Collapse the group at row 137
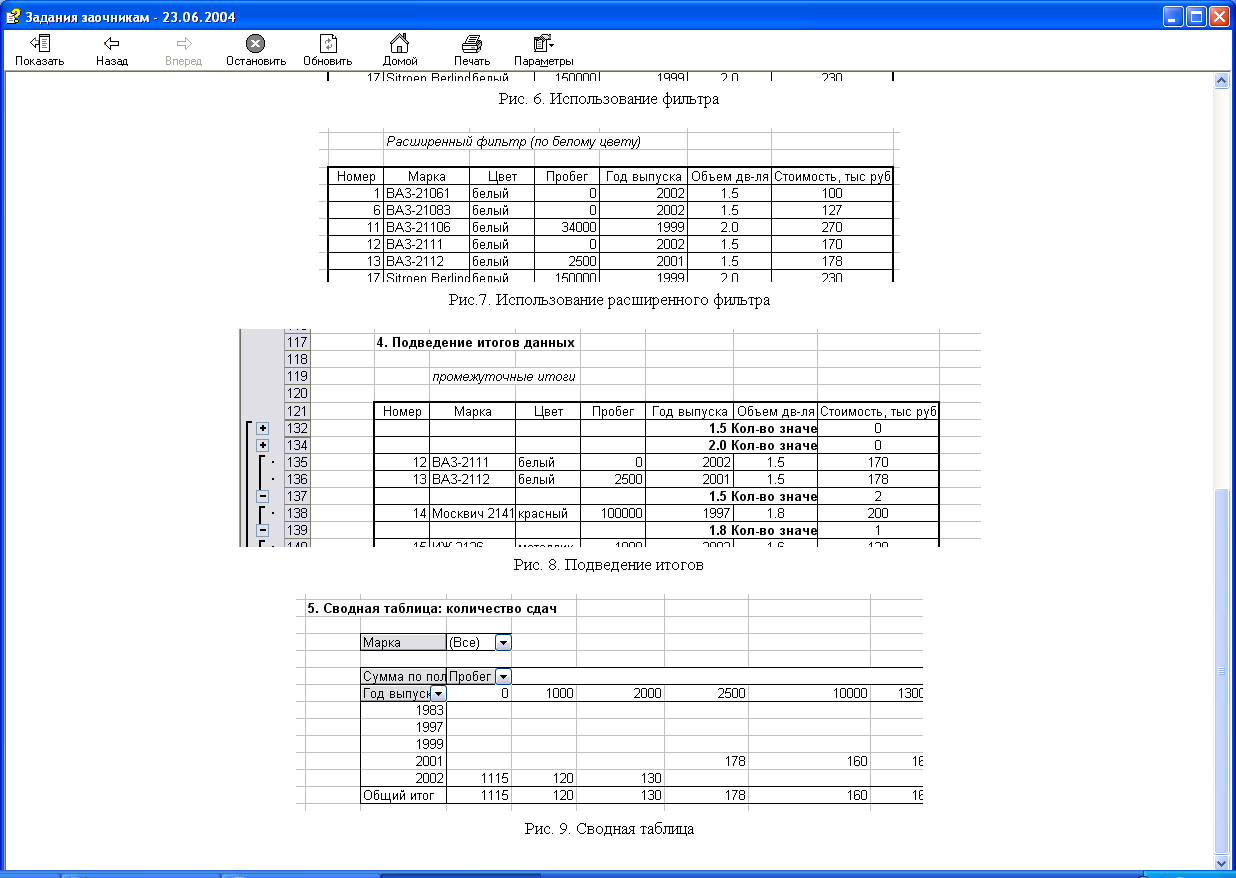Viewport: 1236px width, 878px height. pos(263,496)
